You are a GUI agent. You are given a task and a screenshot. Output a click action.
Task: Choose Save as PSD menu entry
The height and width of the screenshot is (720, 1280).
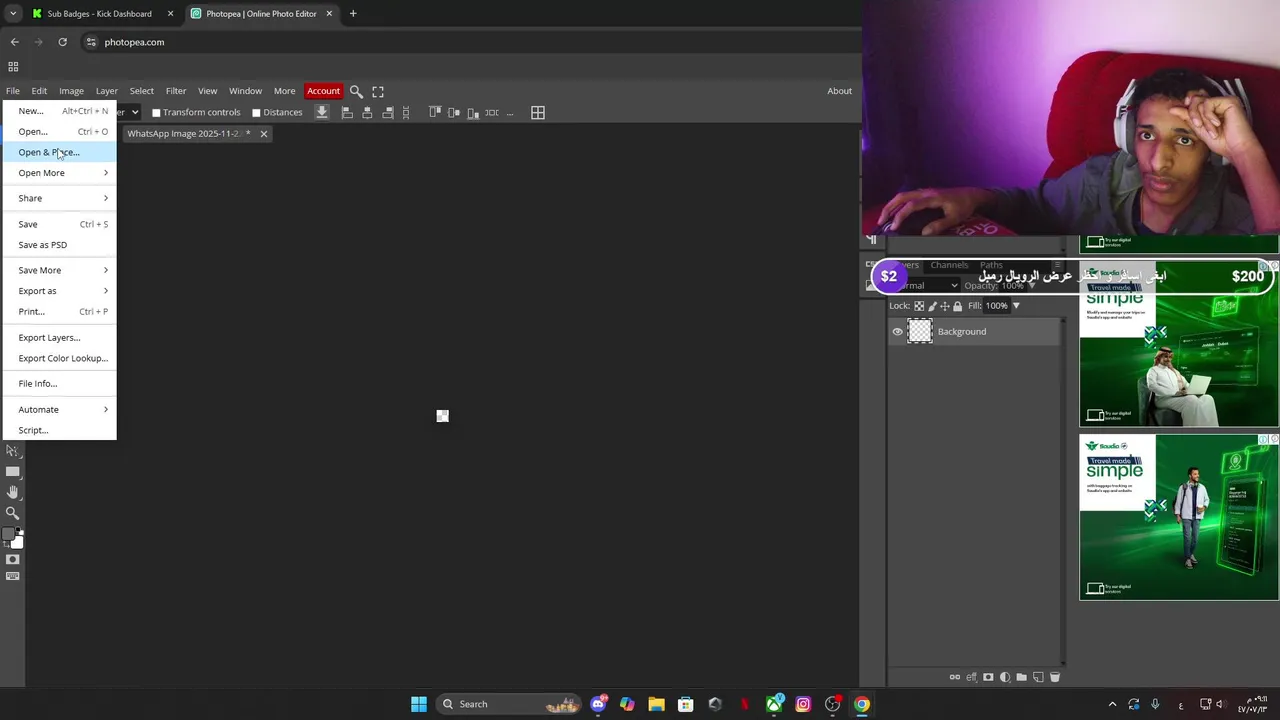tap(60, 245)
